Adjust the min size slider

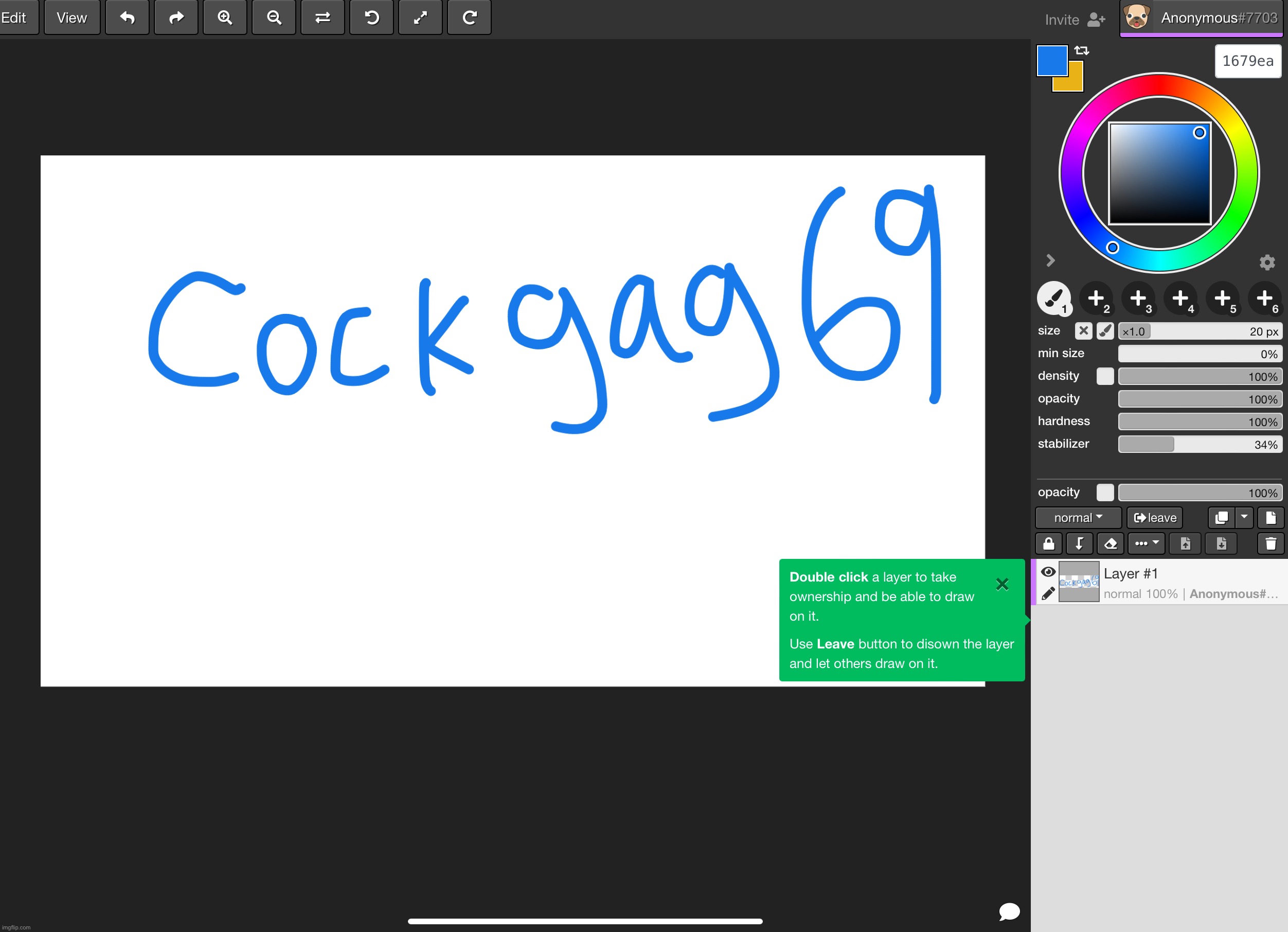[1200, 354]
